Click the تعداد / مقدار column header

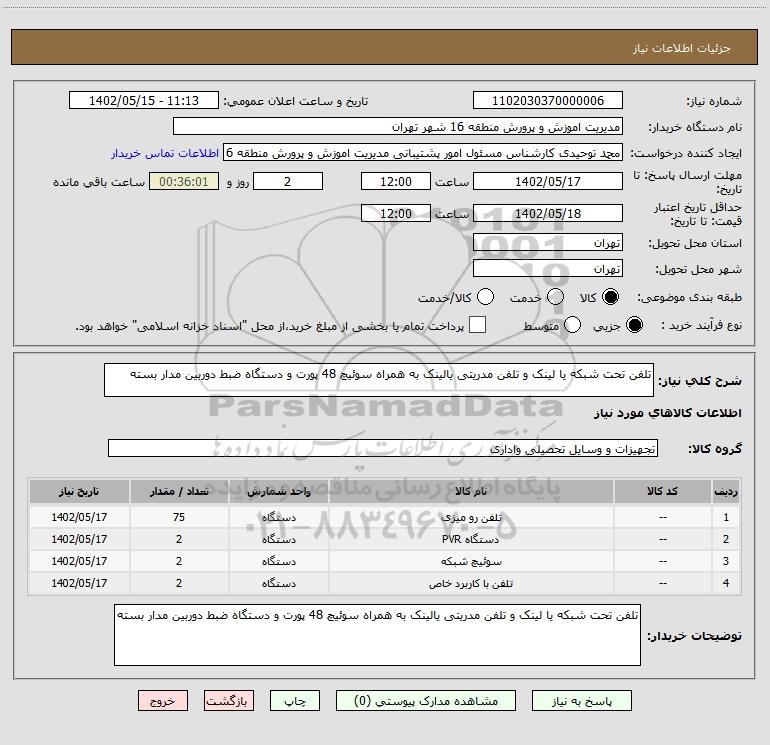[179, 492]
